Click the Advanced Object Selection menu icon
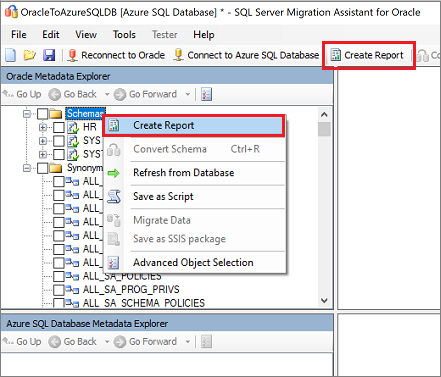The image size is (441, 377). point(113,263)
